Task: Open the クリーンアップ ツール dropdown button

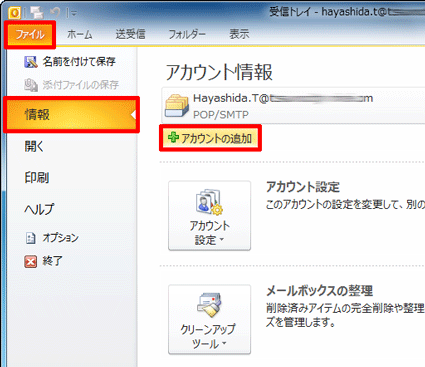Action: pyautogui.click(x=209, y=319)
